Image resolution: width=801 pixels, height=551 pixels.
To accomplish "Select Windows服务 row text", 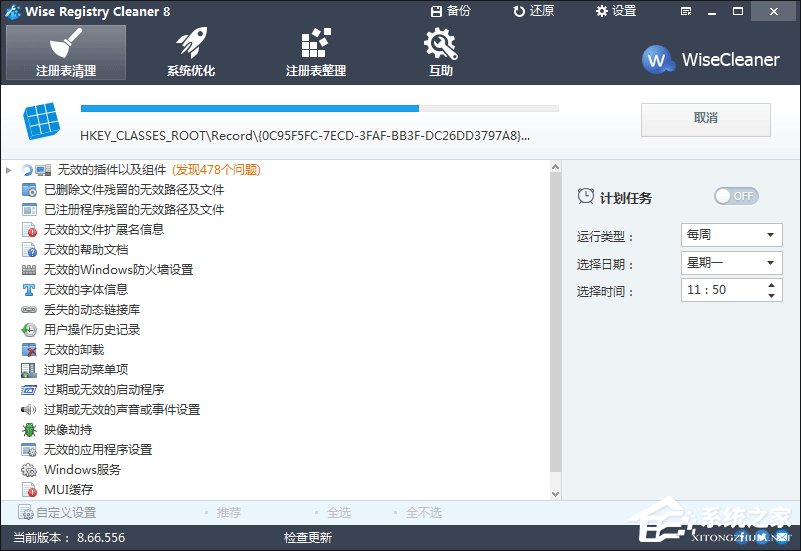I will [x=82, y=470].
